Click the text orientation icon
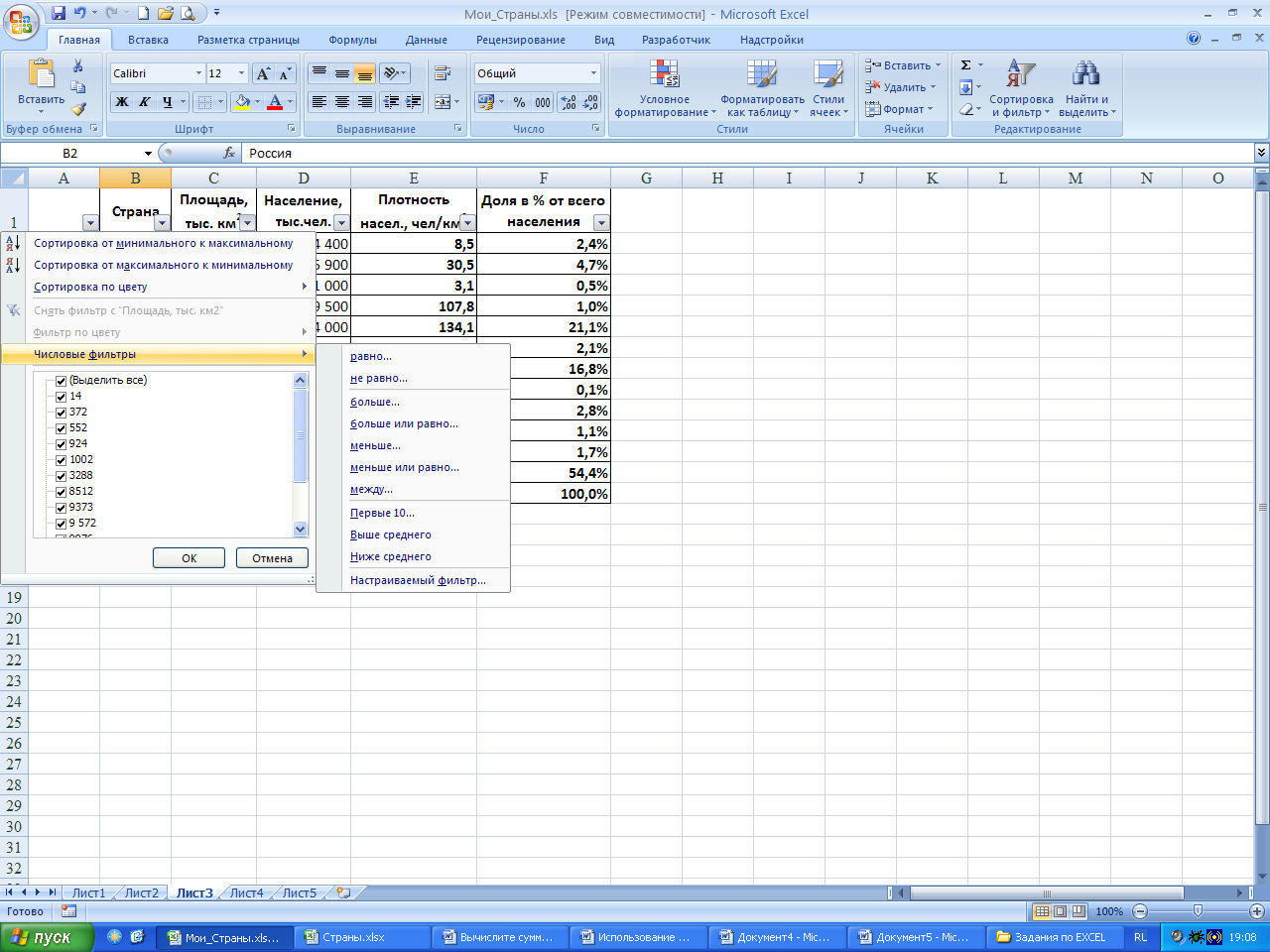This screenshot has height=952, width=1270. (391, 73)
